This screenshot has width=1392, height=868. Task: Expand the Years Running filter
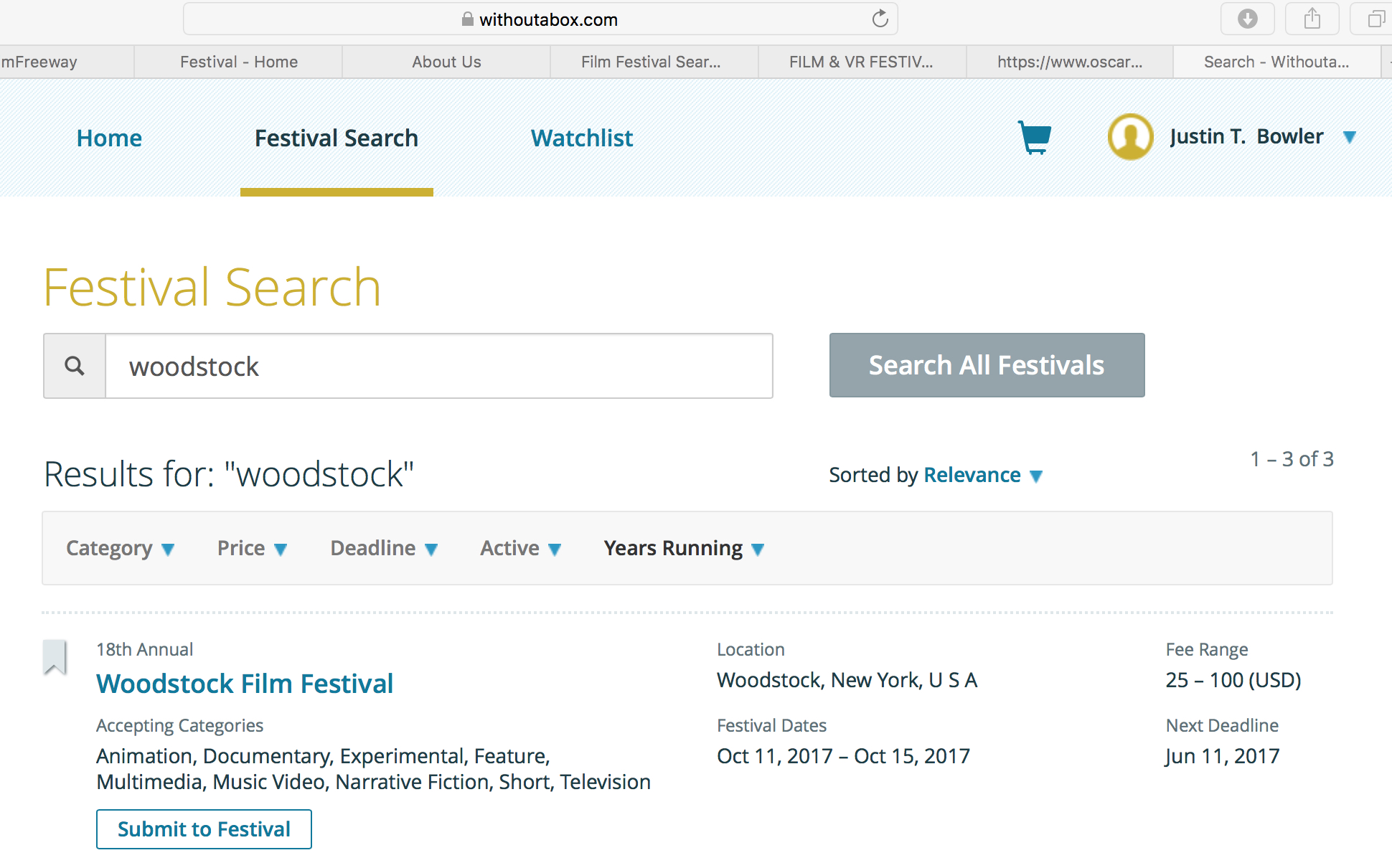pos(684,549)
